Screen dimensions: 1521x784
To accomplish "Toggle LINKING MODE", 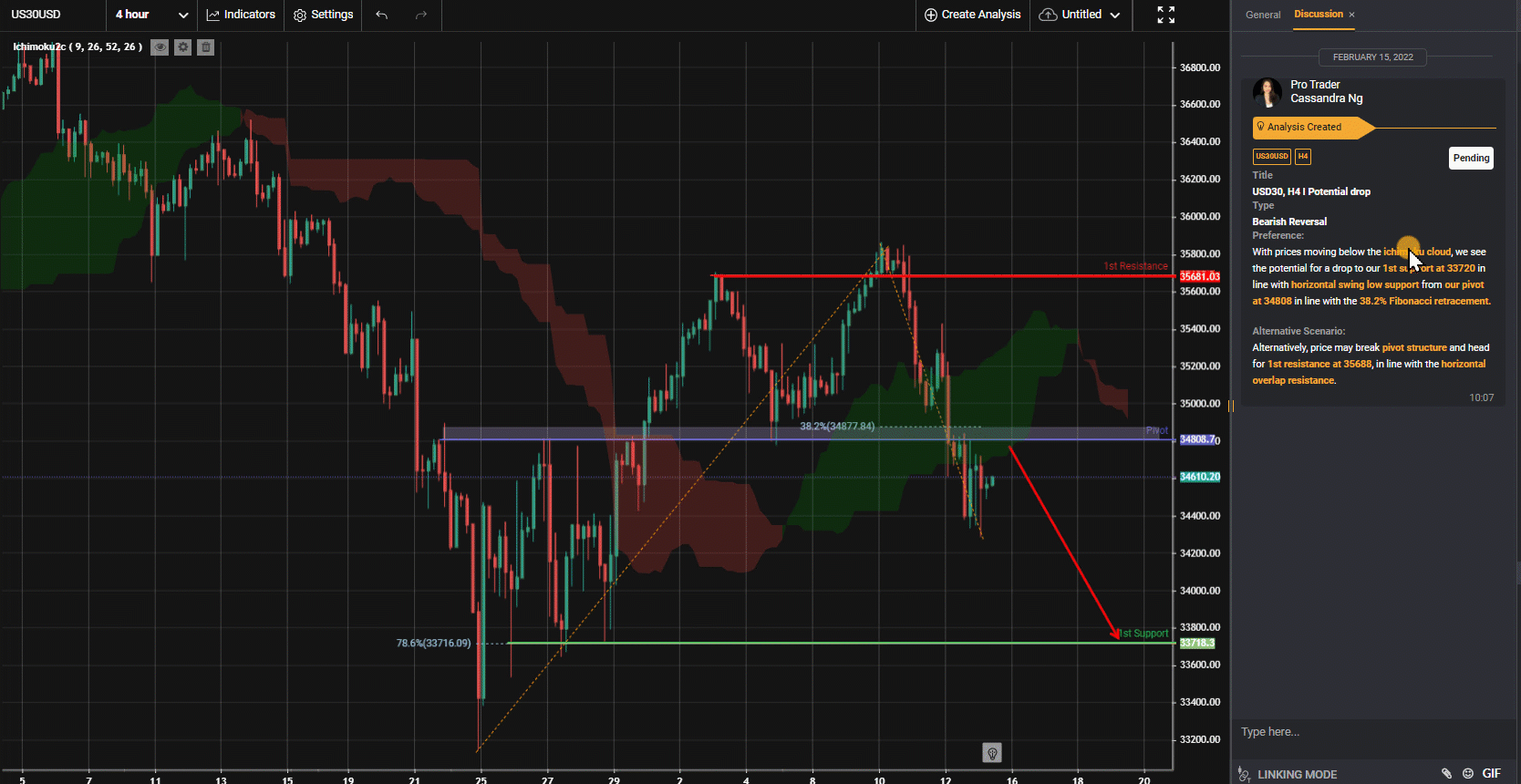I will [x=1297, y=774].
